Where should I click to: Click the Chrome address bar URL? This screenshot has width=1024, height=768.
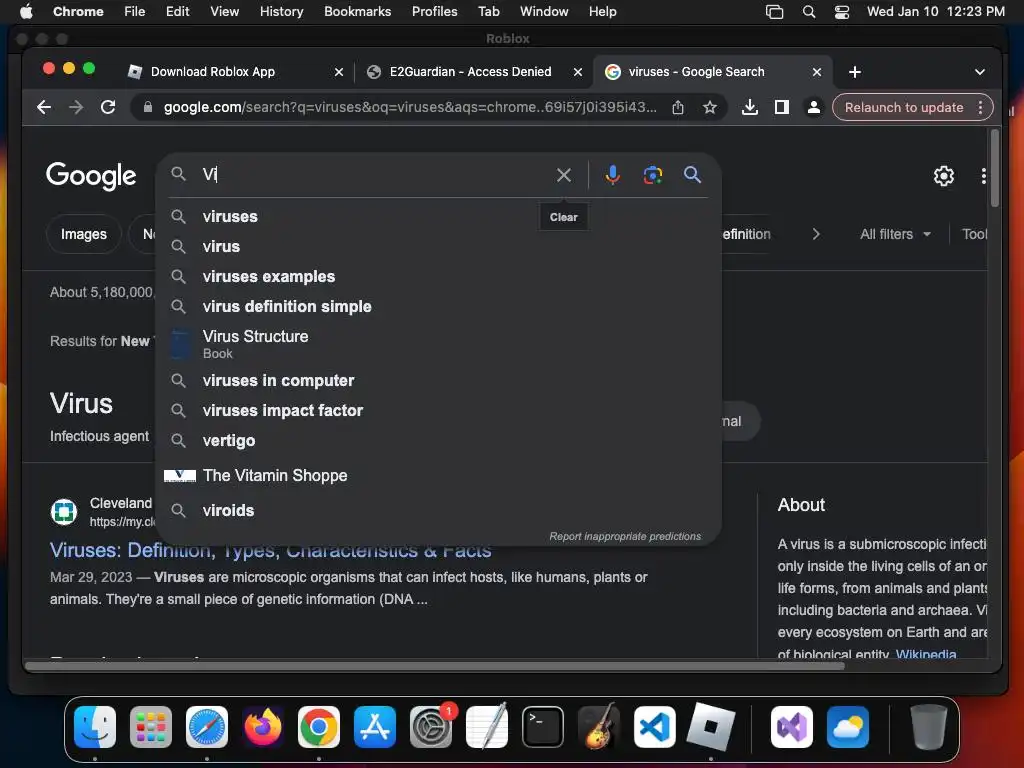pos(409,107)
